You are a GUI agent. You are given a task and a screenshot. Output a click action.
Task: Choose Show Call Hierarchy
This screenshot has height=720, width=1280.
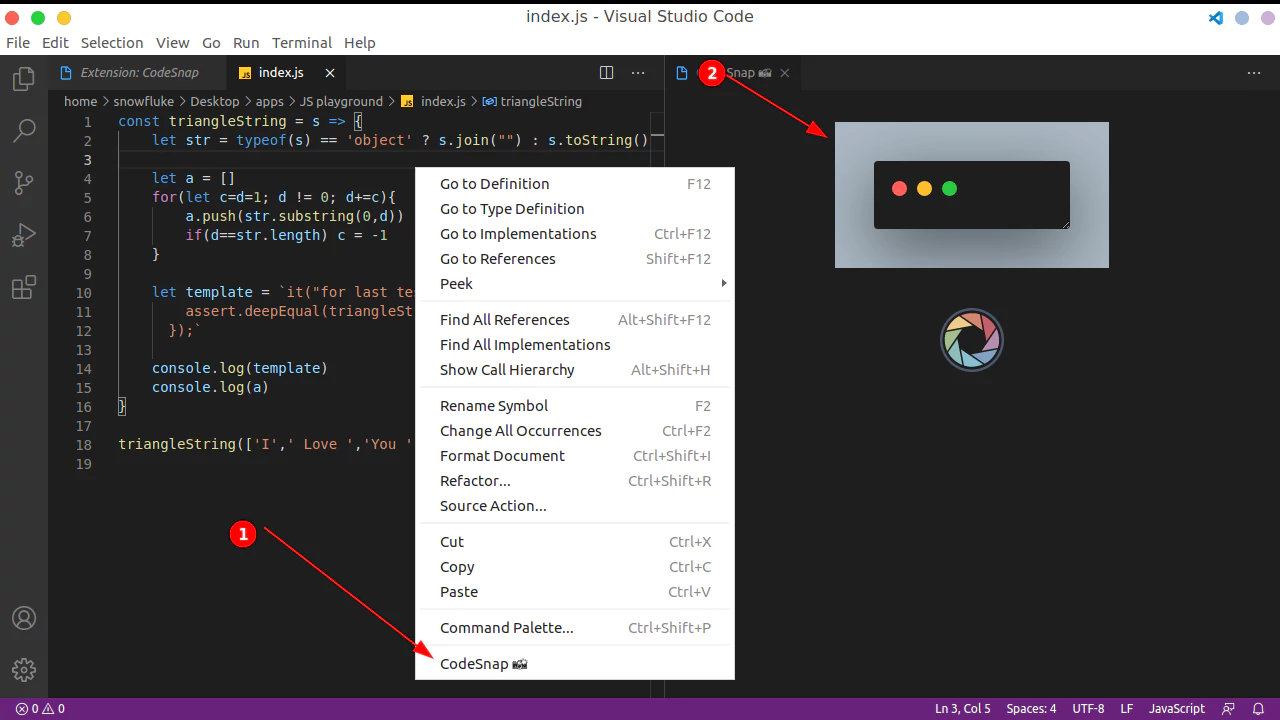[575, 370]
